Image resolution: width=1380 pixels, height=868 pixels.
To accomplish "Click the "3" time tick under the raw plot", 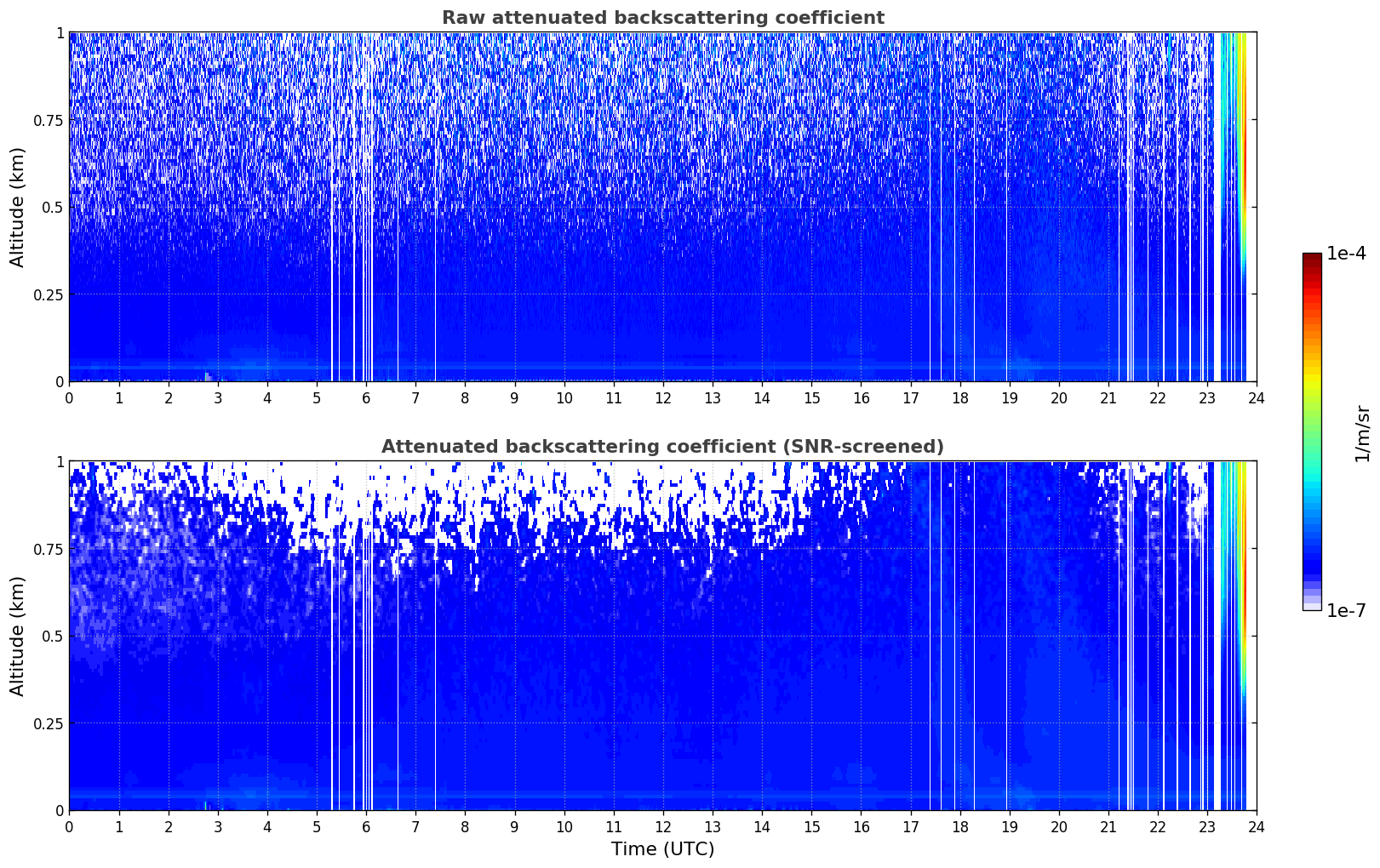I will pos(218,397).
